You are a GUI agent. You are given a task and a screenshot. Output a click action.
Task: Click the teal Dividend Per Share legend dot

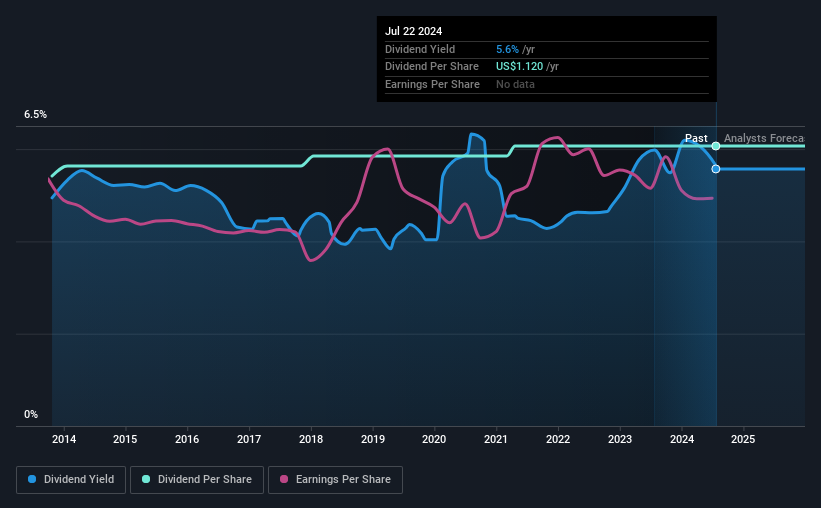(146, 479)
